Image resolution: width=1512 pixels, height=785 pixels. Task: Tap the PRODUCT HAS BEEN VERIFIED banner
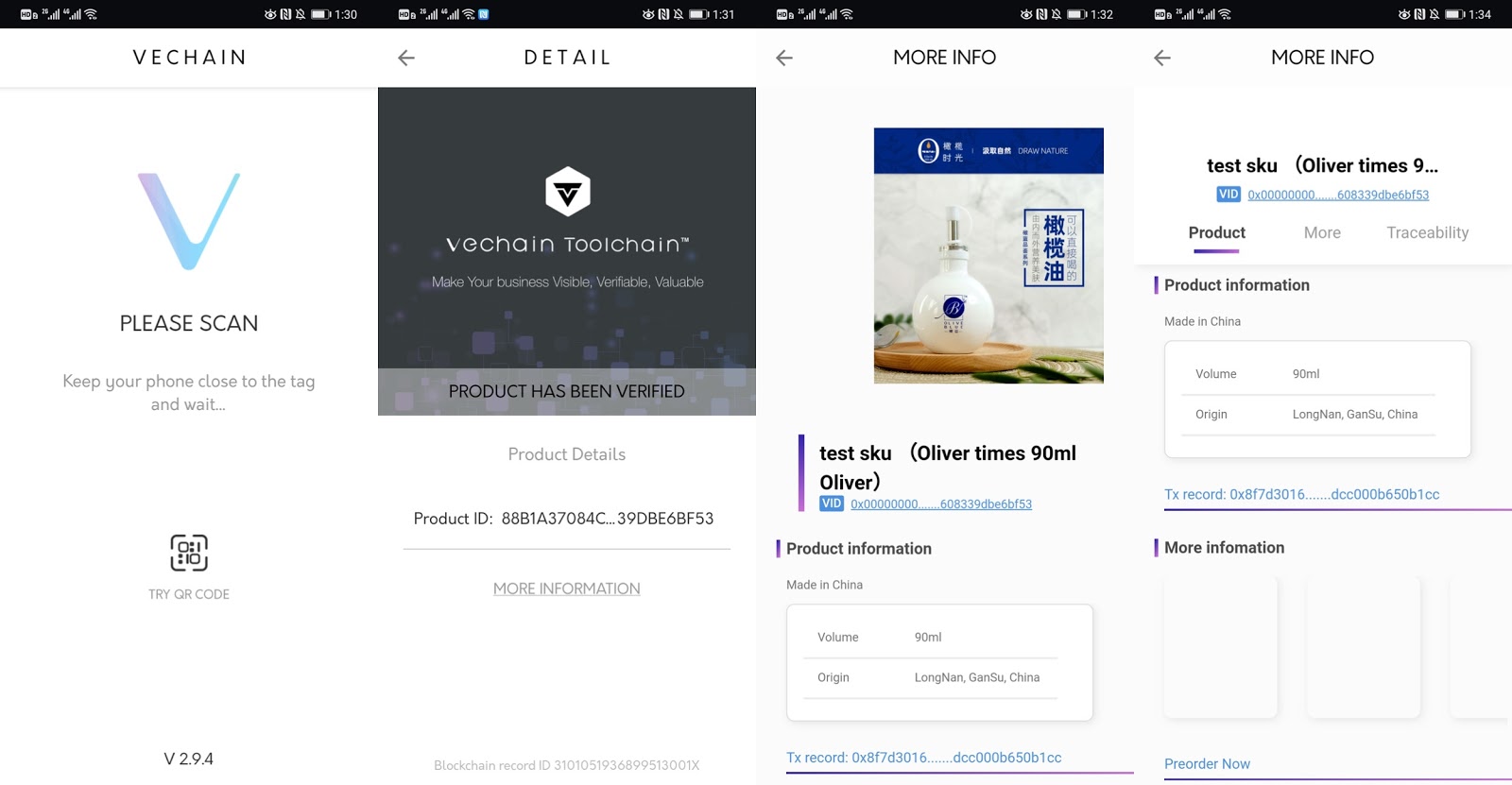pos(567,391)
